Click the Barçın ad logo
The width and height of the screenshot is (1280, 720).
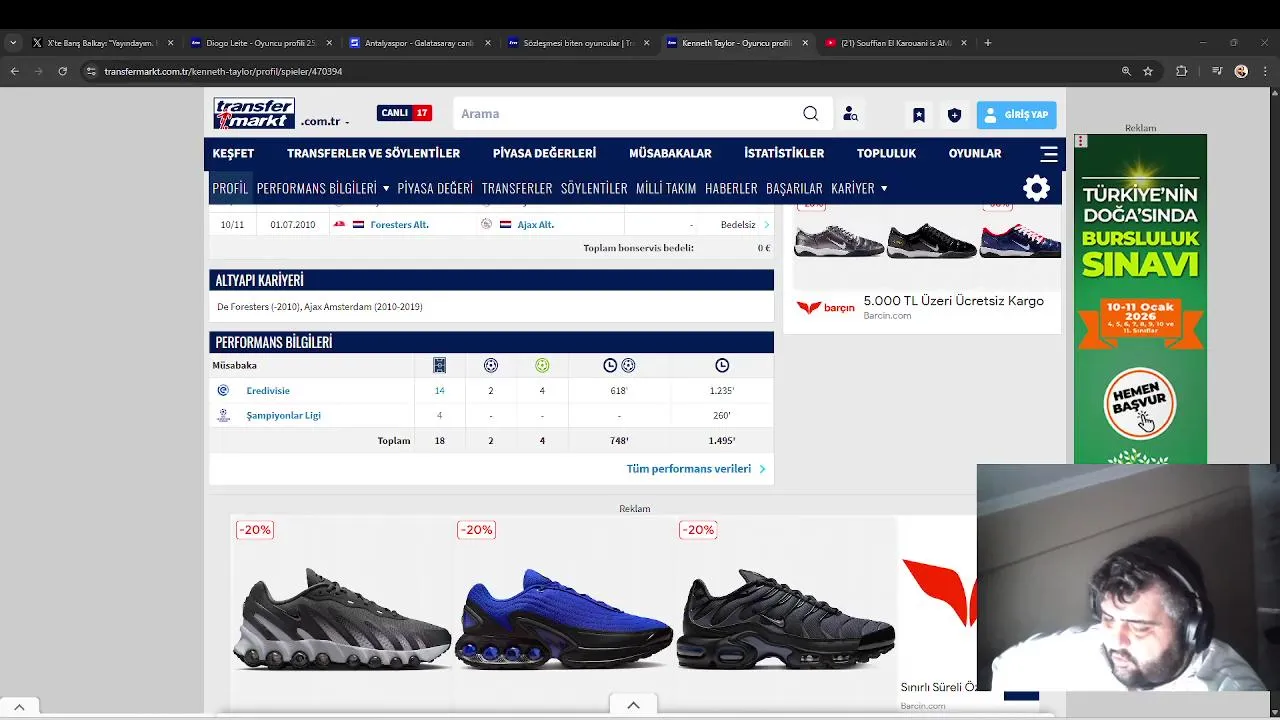(826, 308)
